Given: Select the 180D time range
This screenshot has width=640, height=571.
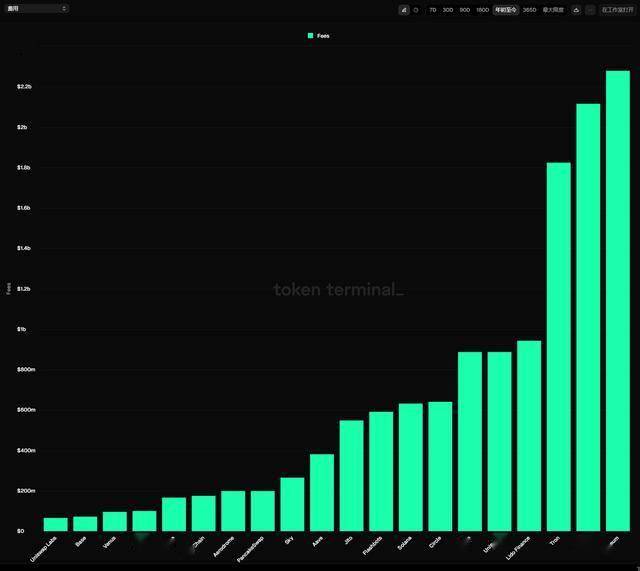Looking at the screenshot, I should click(482, 10).
